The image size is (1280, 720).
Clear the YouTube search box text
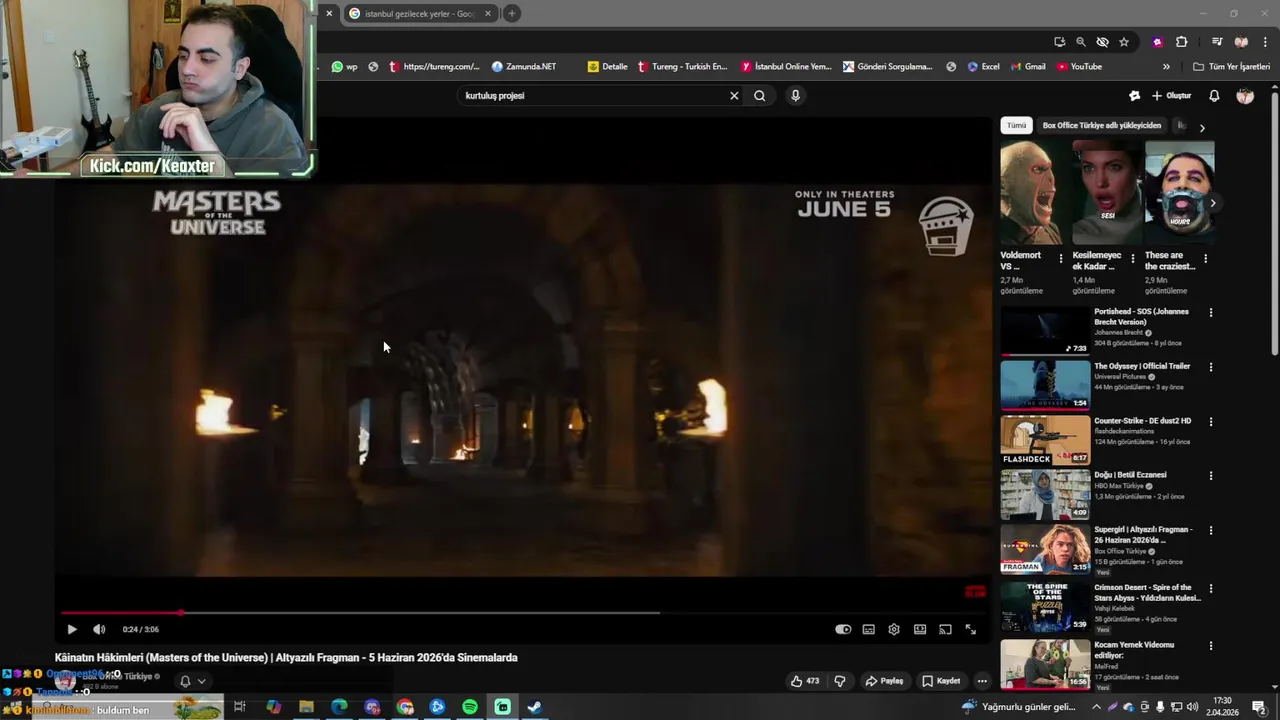click(x=734, y=96)
